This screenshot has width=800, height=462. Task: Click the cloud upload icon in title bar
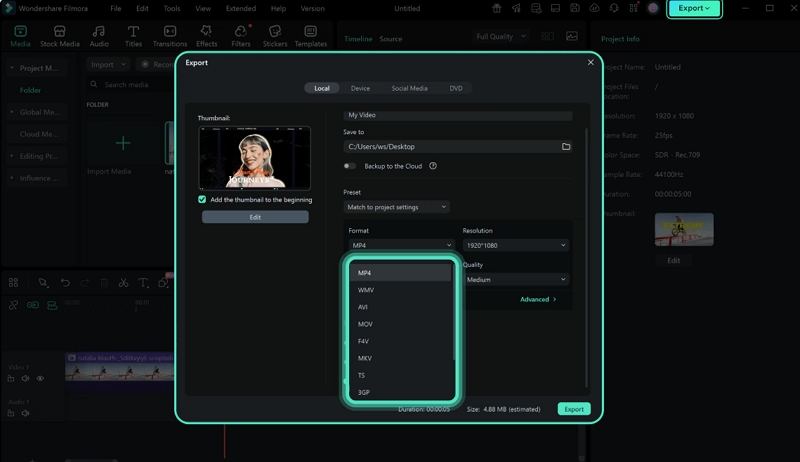pyautogui.click(x=594, y=8)
